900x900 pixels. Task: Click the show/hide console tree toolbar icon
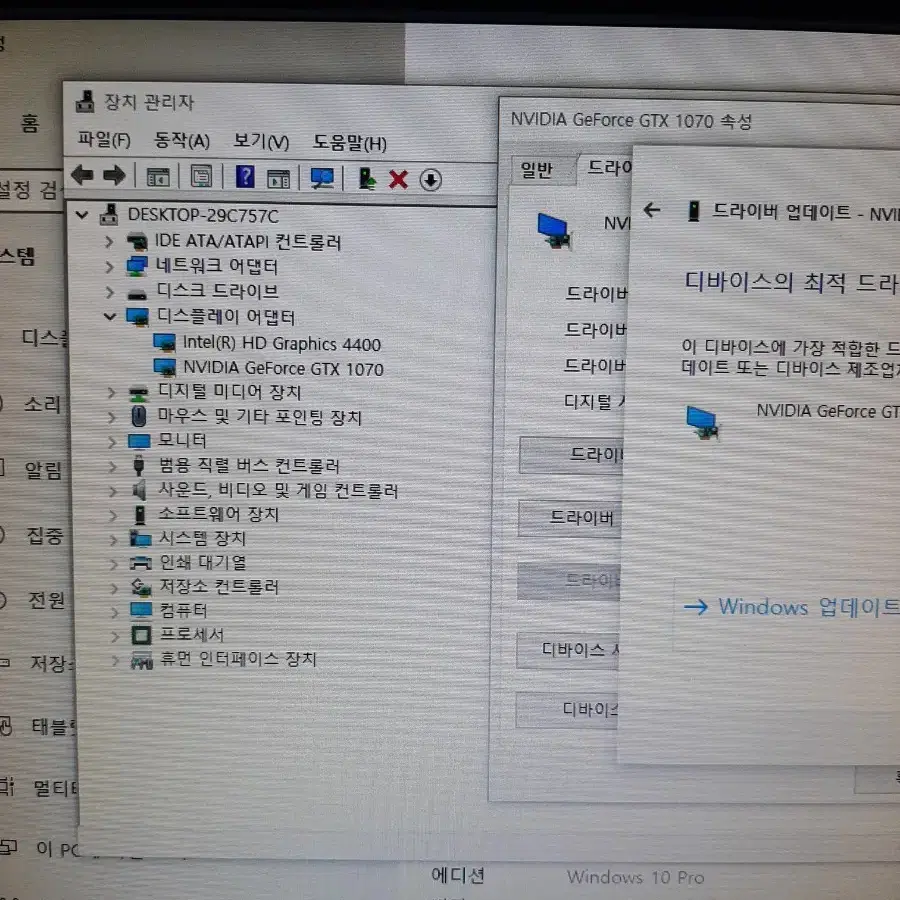click(x=158, y=177)
